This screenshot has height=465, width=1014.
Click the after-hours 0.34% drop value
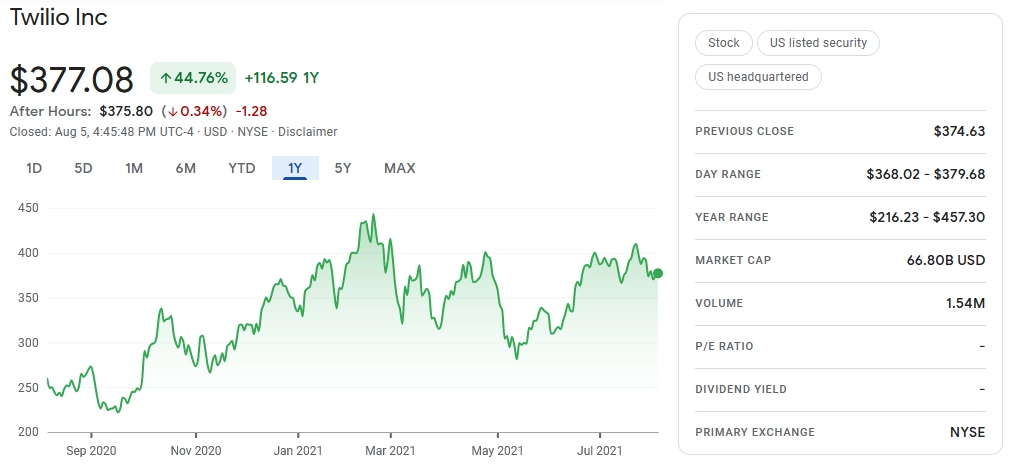click(194, 111)
